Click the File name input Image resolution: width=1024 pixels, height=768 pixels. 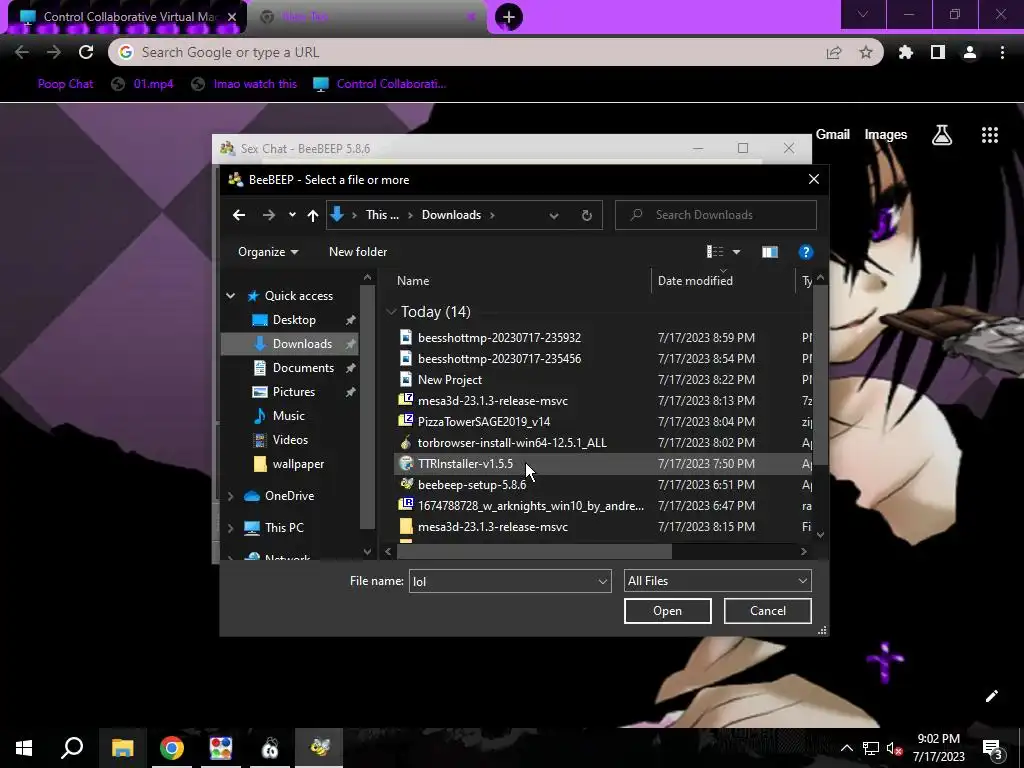point(502,581)
